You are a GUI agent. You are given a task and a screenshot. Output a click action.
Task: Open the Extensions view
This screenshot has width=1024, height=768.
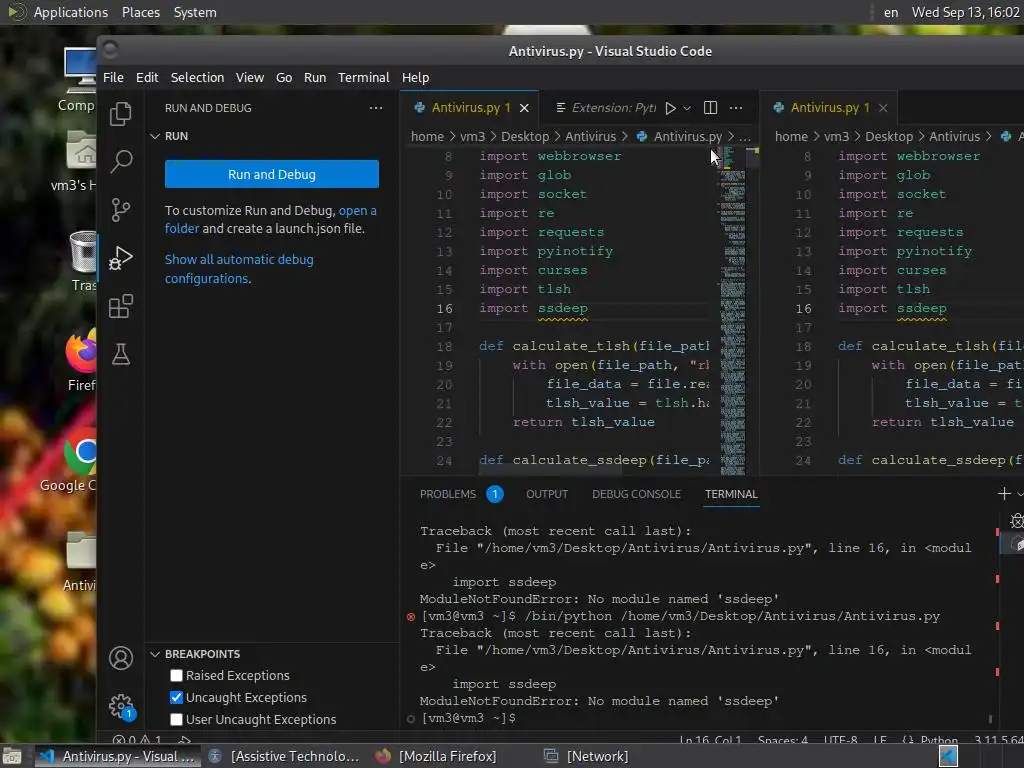pos(121,306)
